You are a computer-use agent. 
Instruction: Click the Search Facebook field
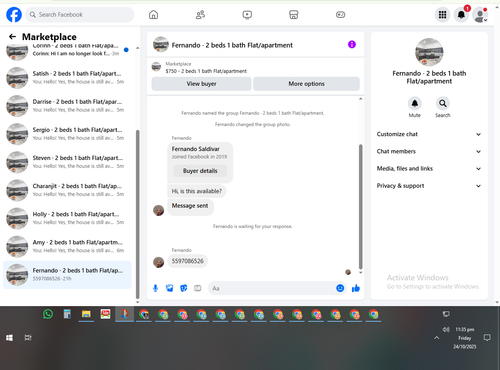(x=80, y=15)
